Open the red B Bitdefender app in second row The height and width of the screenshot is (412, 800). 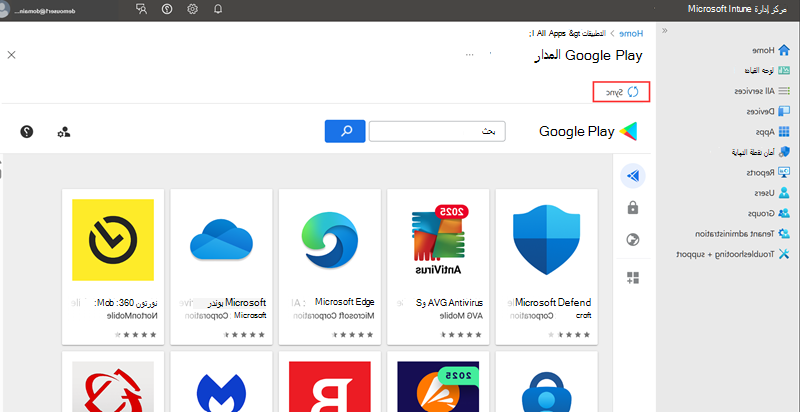coord(330,381)
